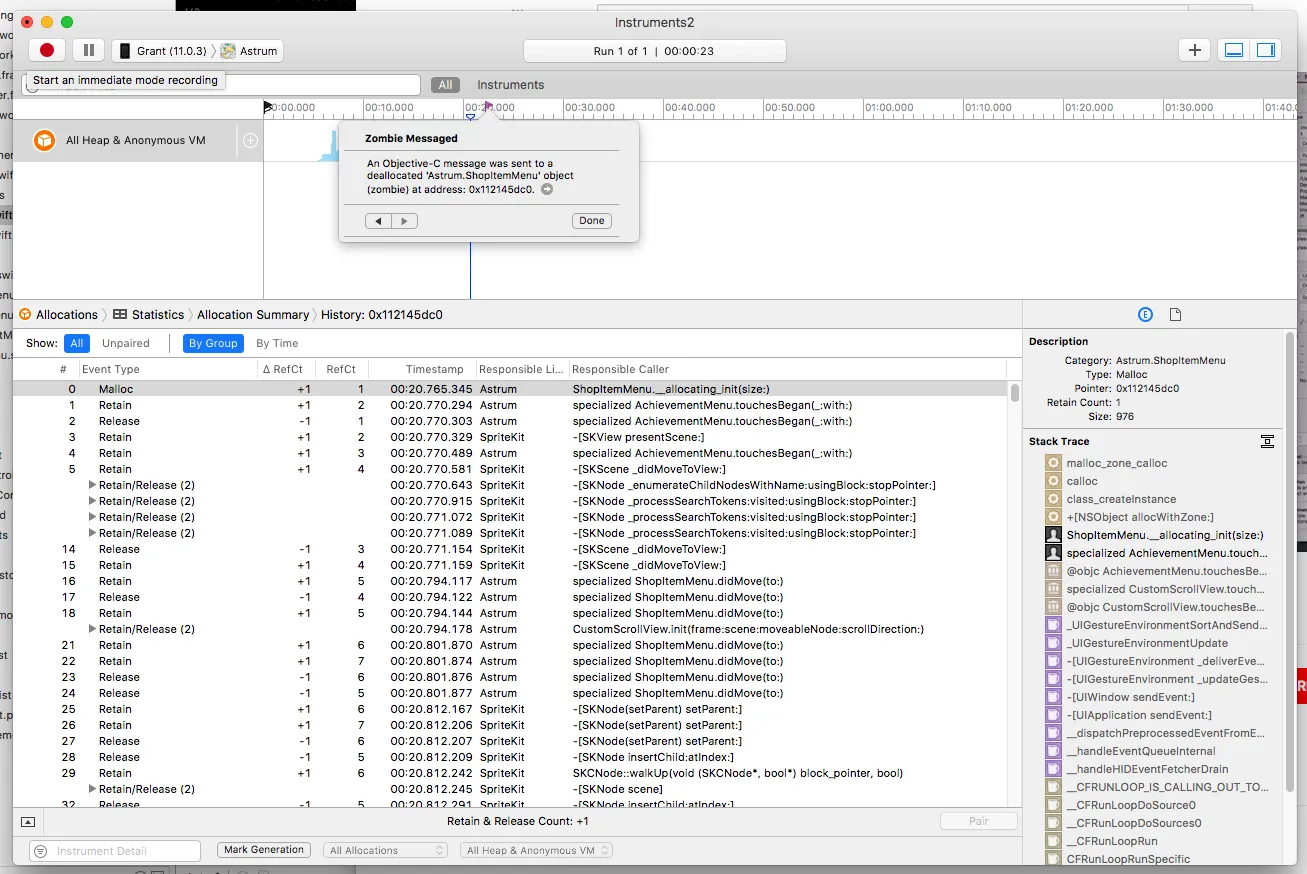Open the Extended Detail inspector tab
Viewport: 1307px width, 874px height.
point(1146,315)
